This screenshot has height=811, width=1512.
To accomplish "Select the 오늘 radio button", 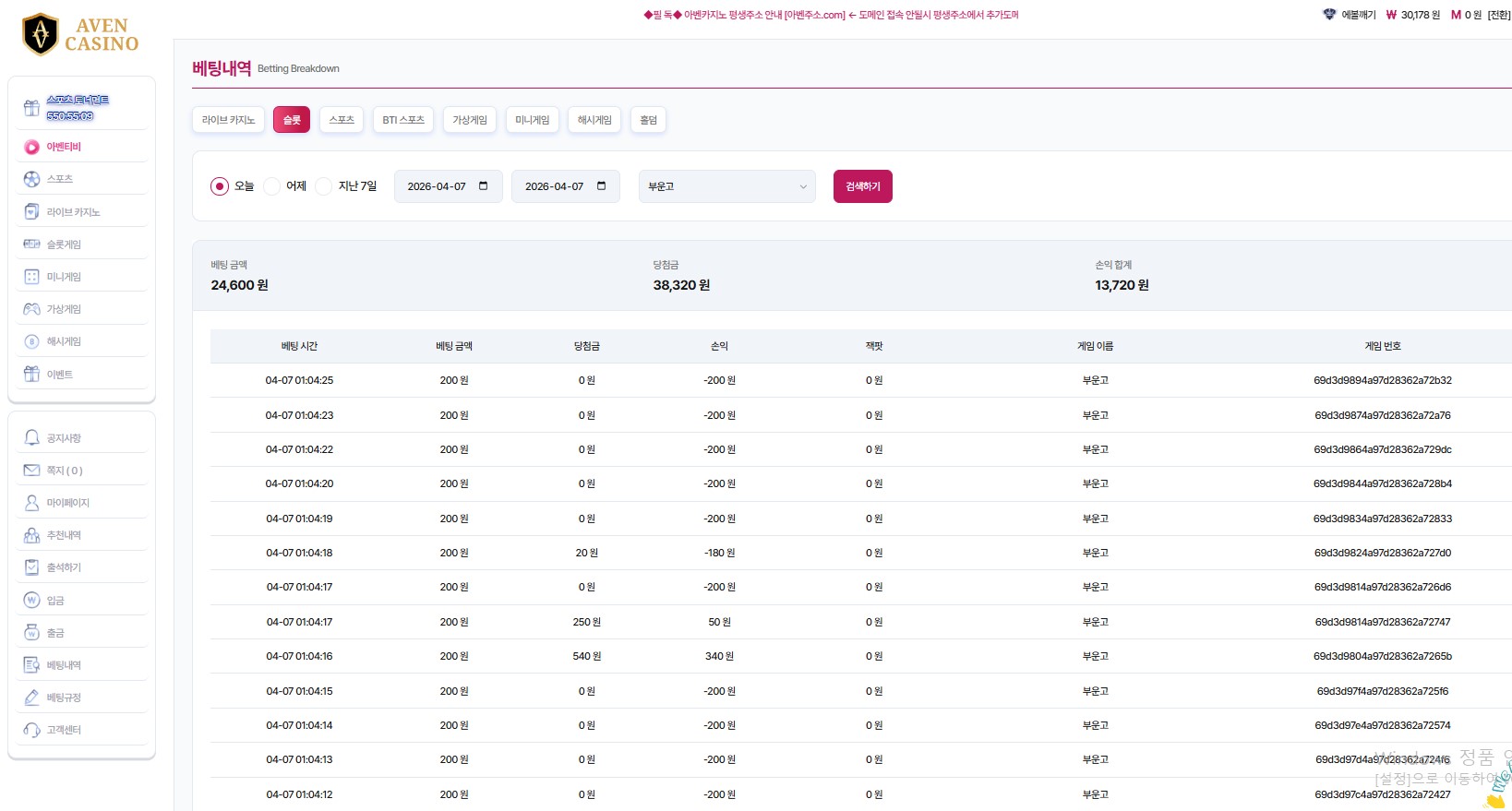I will click(x=220, y=186).
